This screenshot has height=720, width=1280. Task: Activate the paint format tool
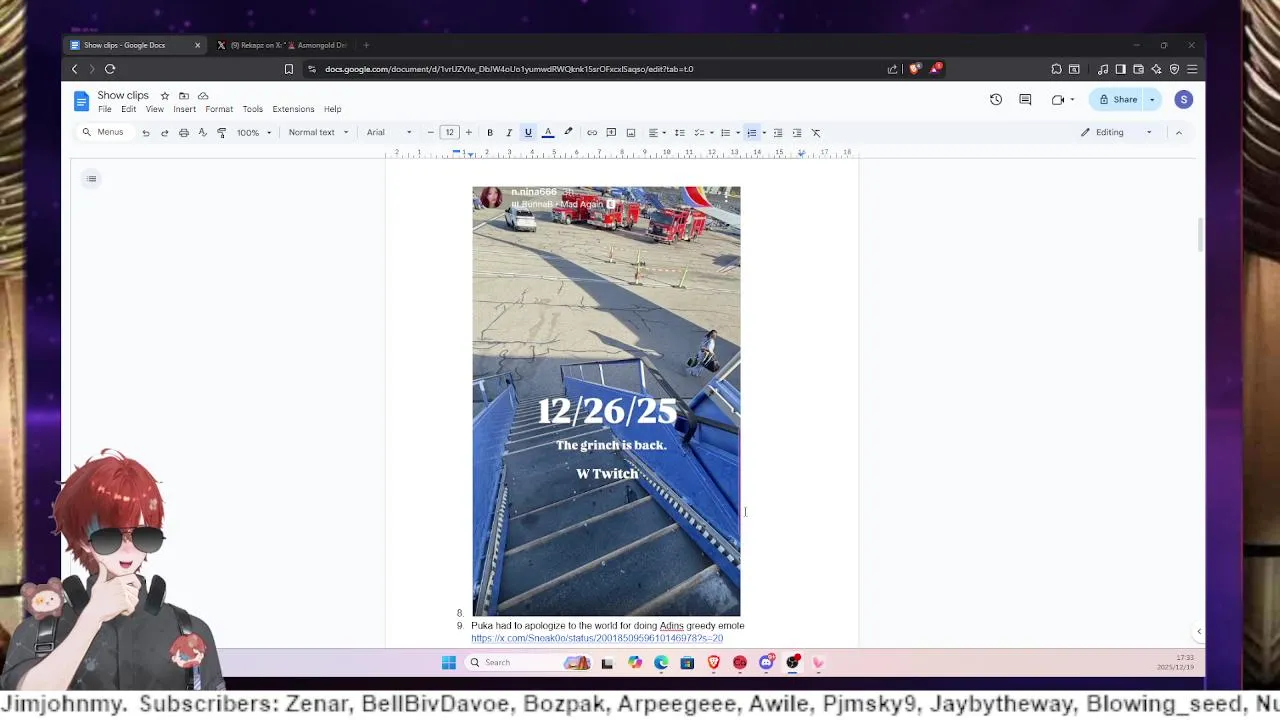[222, 133]
